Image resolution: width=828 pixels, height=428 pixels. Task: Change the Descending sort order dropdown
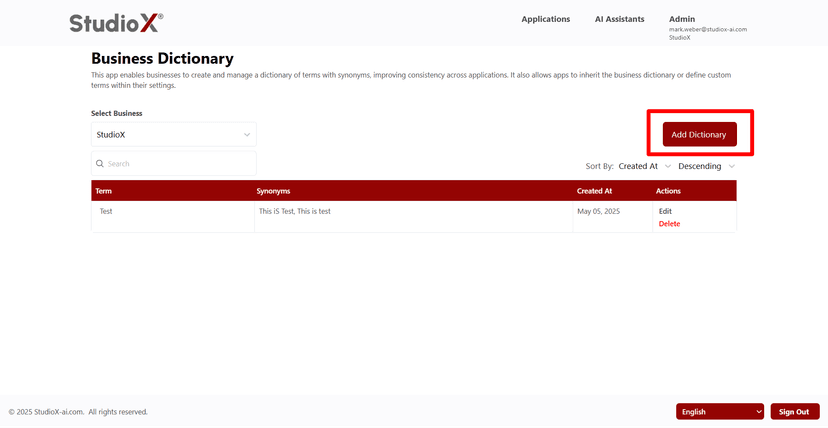point(706,166)
